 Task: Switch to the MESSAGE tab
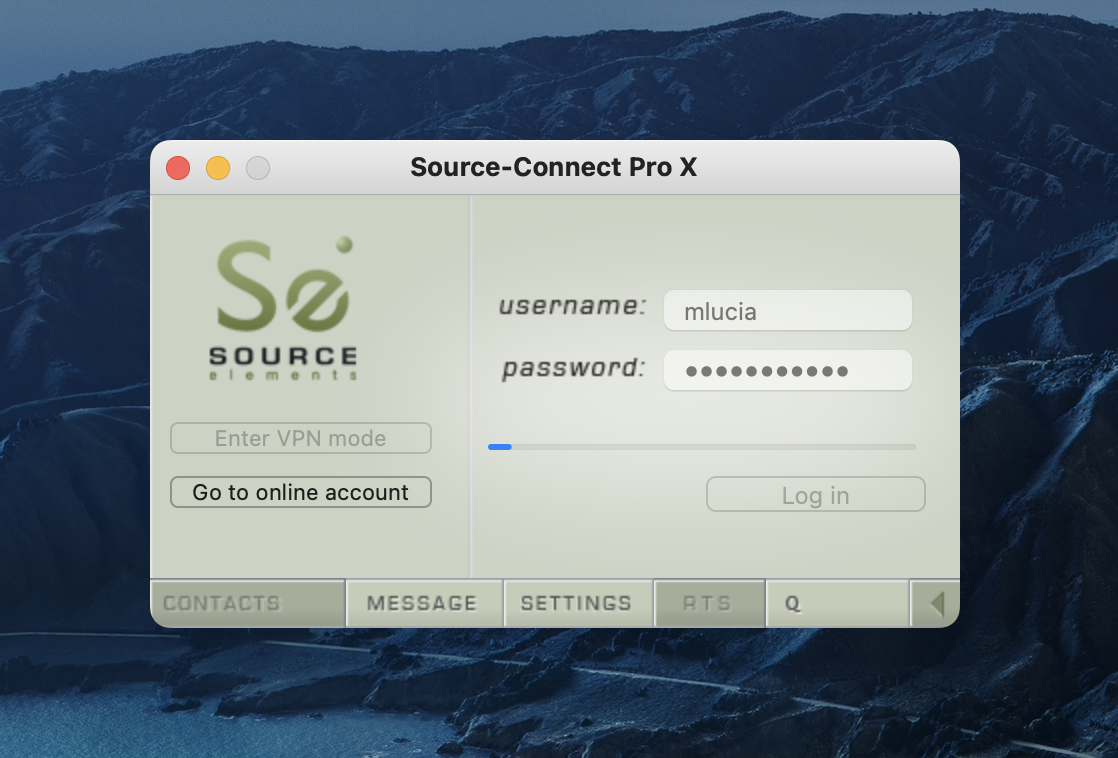(x=423, y=604)
